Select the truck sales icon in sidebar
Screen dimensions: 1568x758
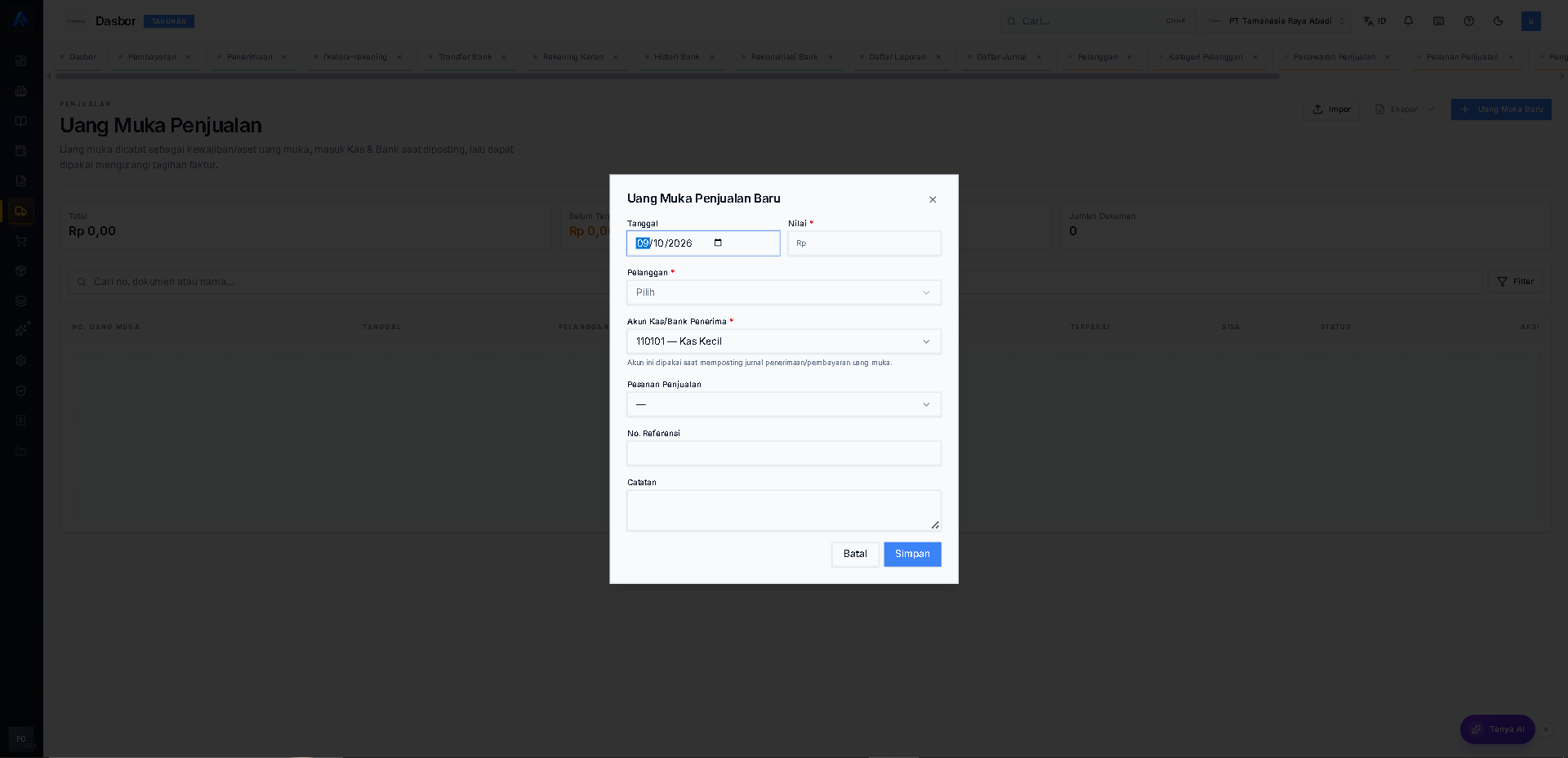pos(21,211)
